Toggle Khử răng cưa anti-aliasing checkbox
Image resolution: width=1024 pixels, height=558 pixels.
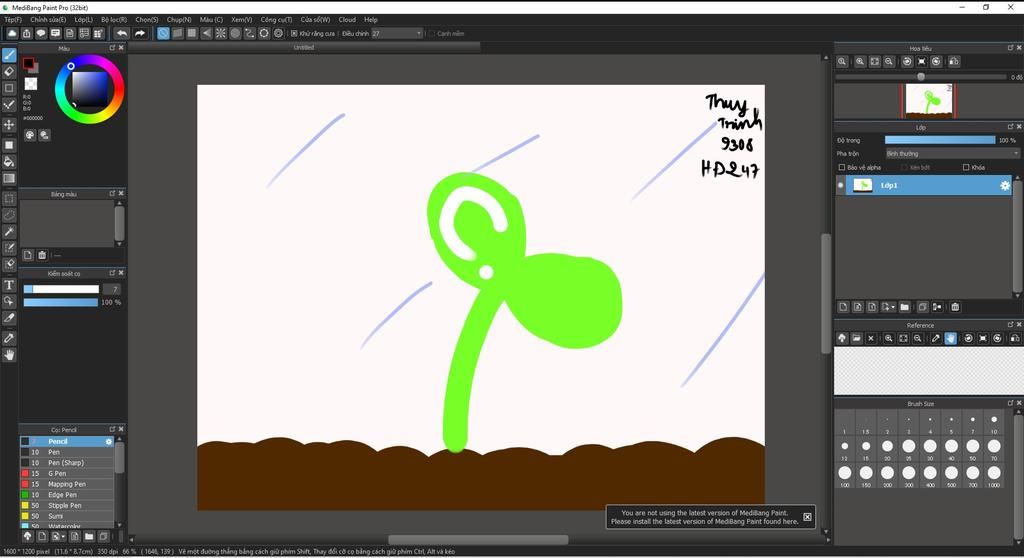pyautogui.click(x=295, y=33)
